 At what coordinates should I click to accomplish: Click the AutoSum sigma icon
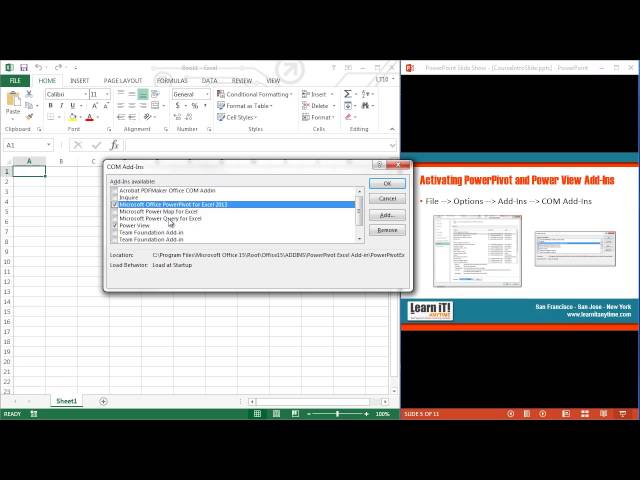tap(347, 94)
